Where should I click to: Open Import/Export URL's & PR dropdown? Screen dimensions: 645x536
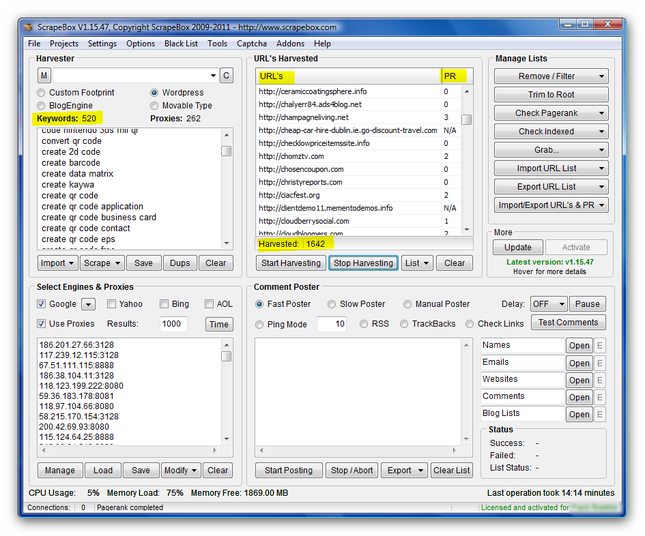pyautogui.click(x=551, y=205)
